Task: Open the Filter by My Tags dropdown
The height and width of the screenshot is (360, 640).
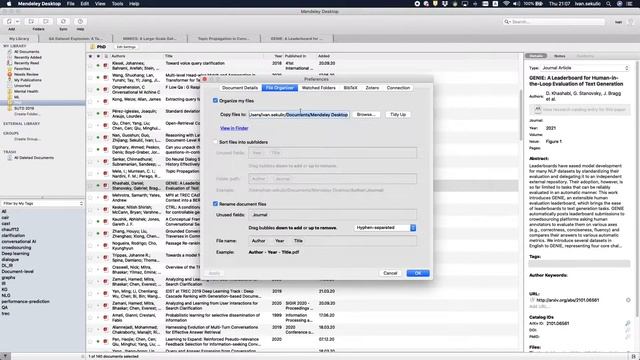Action: (x=42, y=203)
